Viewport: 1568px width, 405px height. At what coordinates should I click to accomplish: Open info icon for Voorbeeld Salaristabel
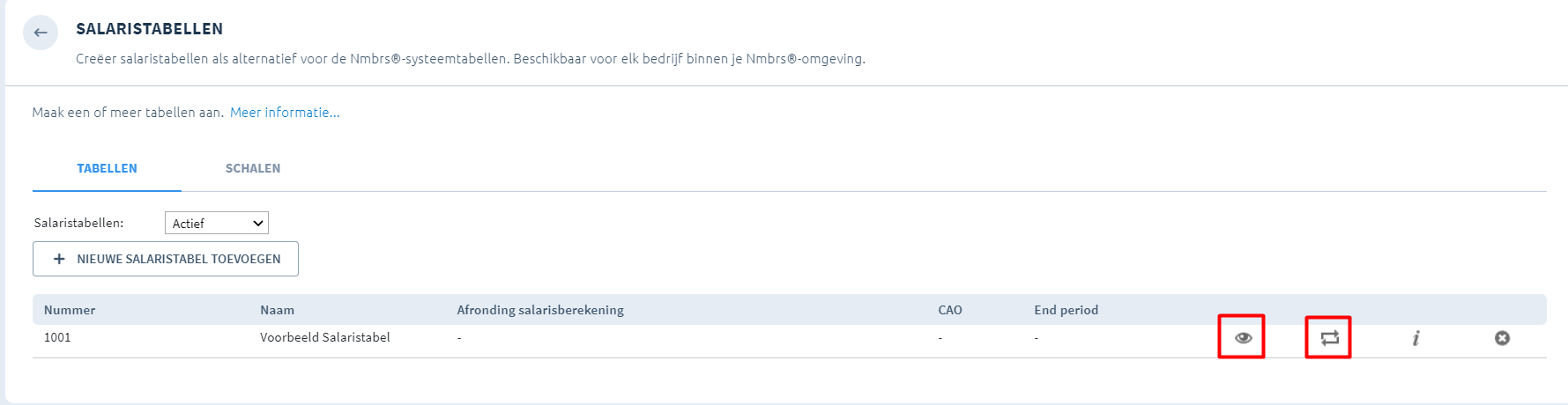[x=1416, y=338]
